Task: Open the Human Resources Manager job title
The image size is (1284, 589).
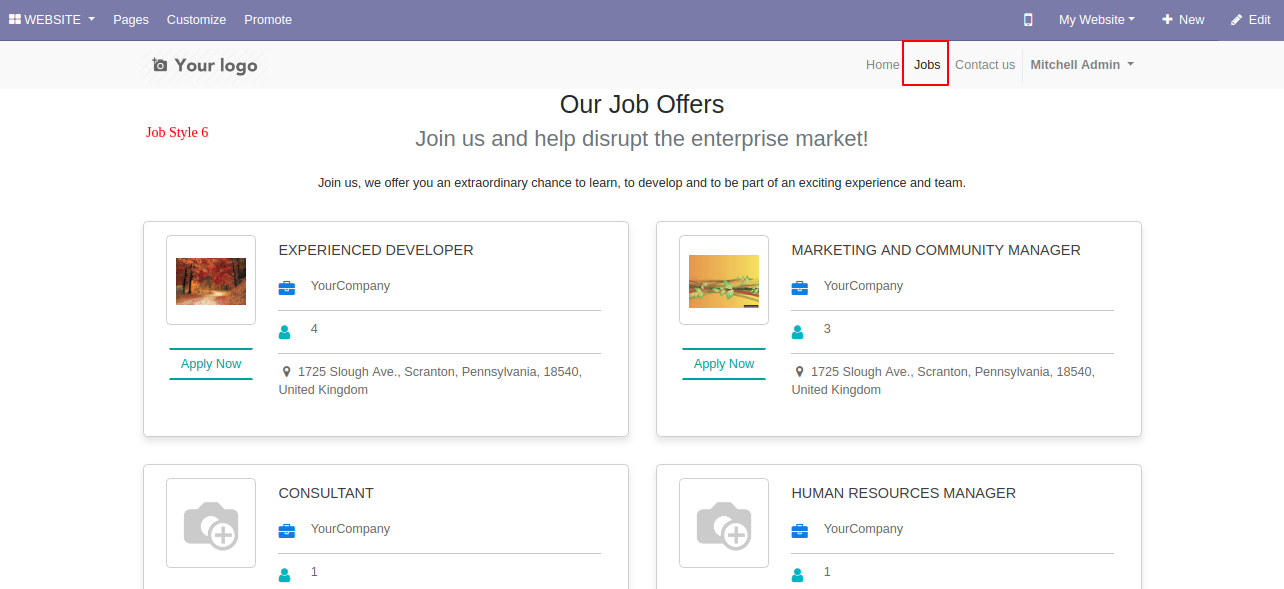Action: [904, 493]
